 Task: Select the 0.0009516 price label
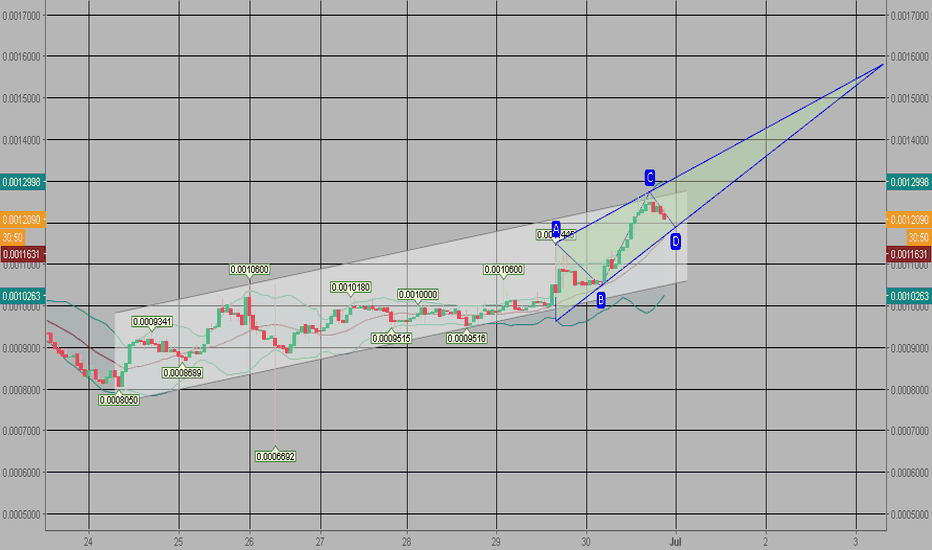click(467, 338)
